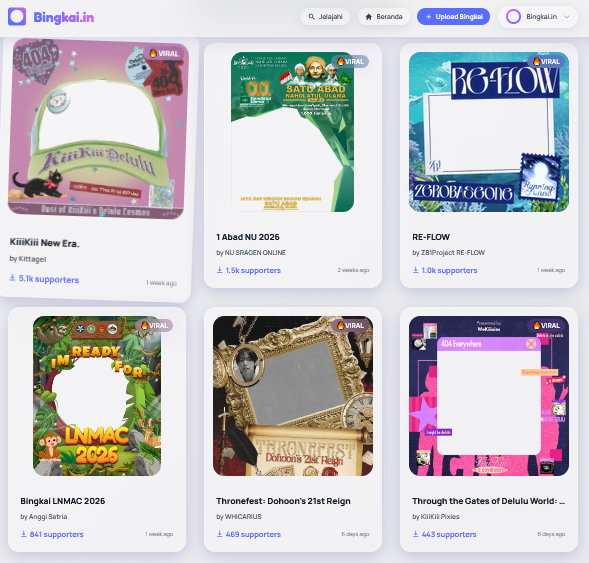Screen dimensions: 589x563
Task: Click the VIRAL flame badge on RE-FLOW frame
Action: [547, 61]
